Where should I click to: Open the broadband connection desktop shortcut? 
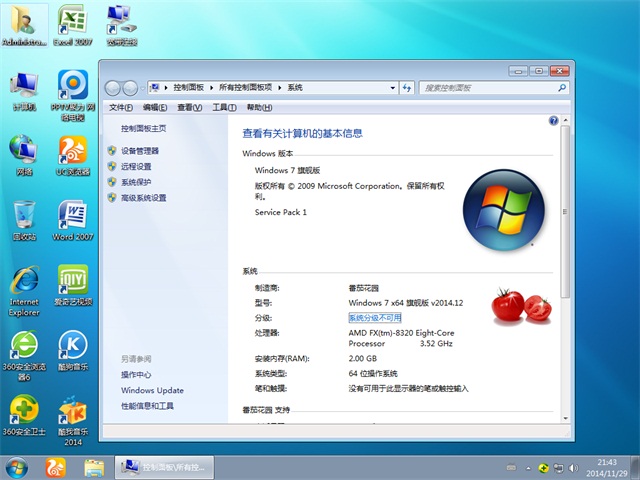[122, 25]
